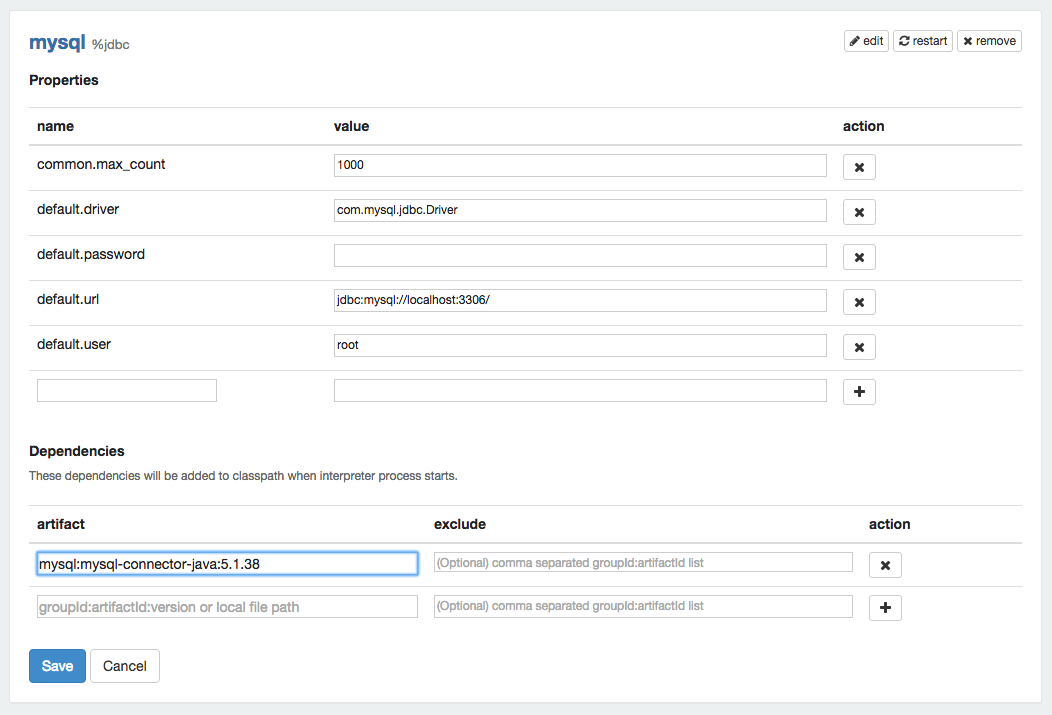Cancel editing the interpreter
This screenshot has height=715, width=1052.
[125, 666]
